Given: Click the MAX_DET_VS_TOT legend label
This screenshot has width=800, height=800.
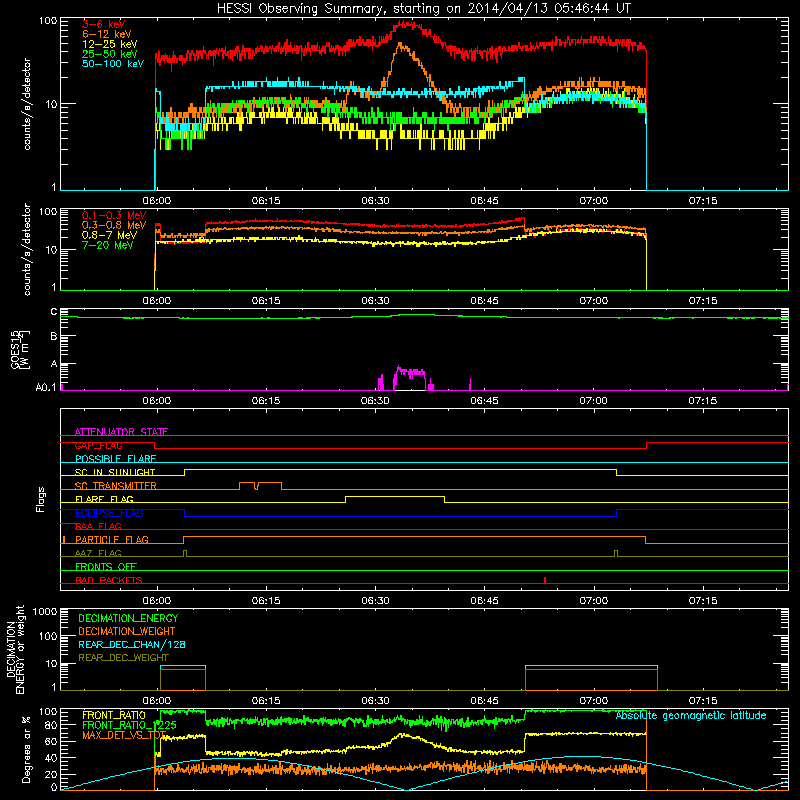Looking at the screenshot, I should (124, 736).
